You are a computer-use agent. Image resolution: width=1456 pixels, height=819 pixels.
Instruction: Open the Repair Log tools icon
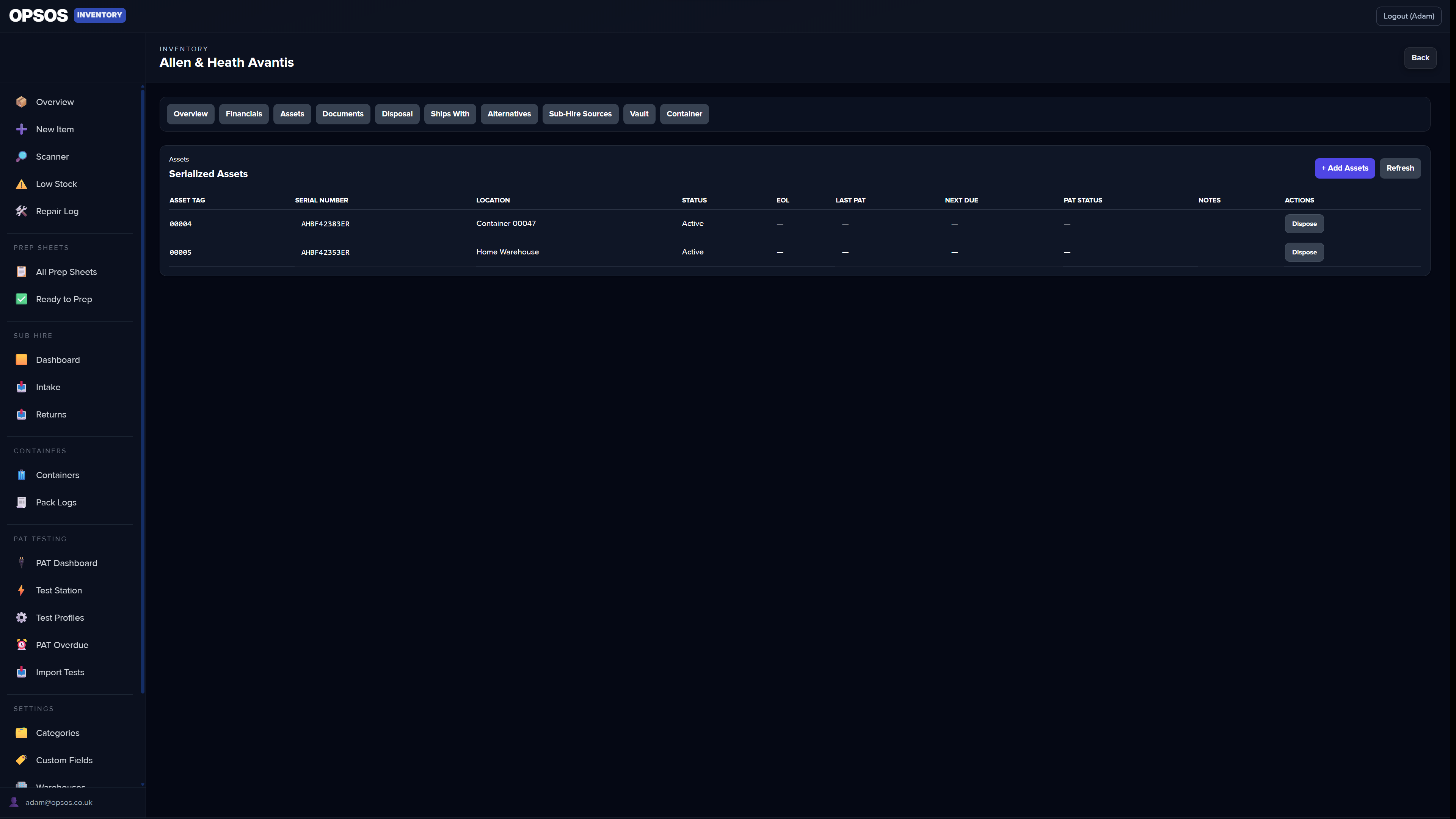21,211
